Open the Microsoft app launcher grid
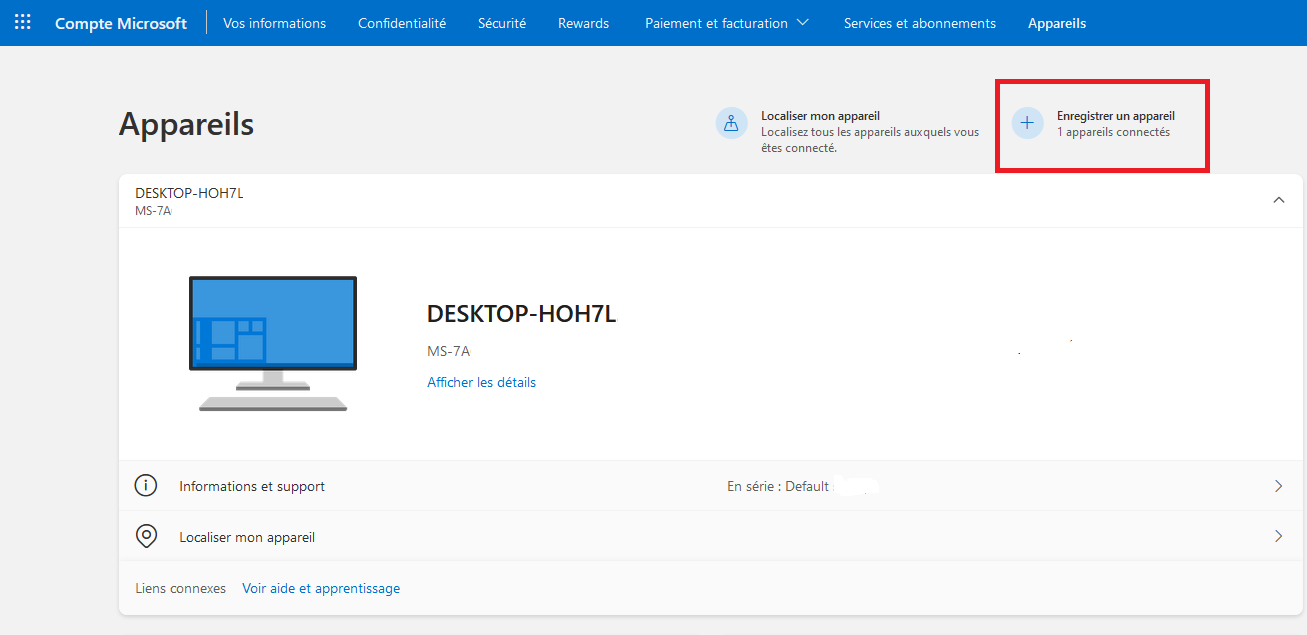The image size is (1307, 635). (x=22, y=22)
